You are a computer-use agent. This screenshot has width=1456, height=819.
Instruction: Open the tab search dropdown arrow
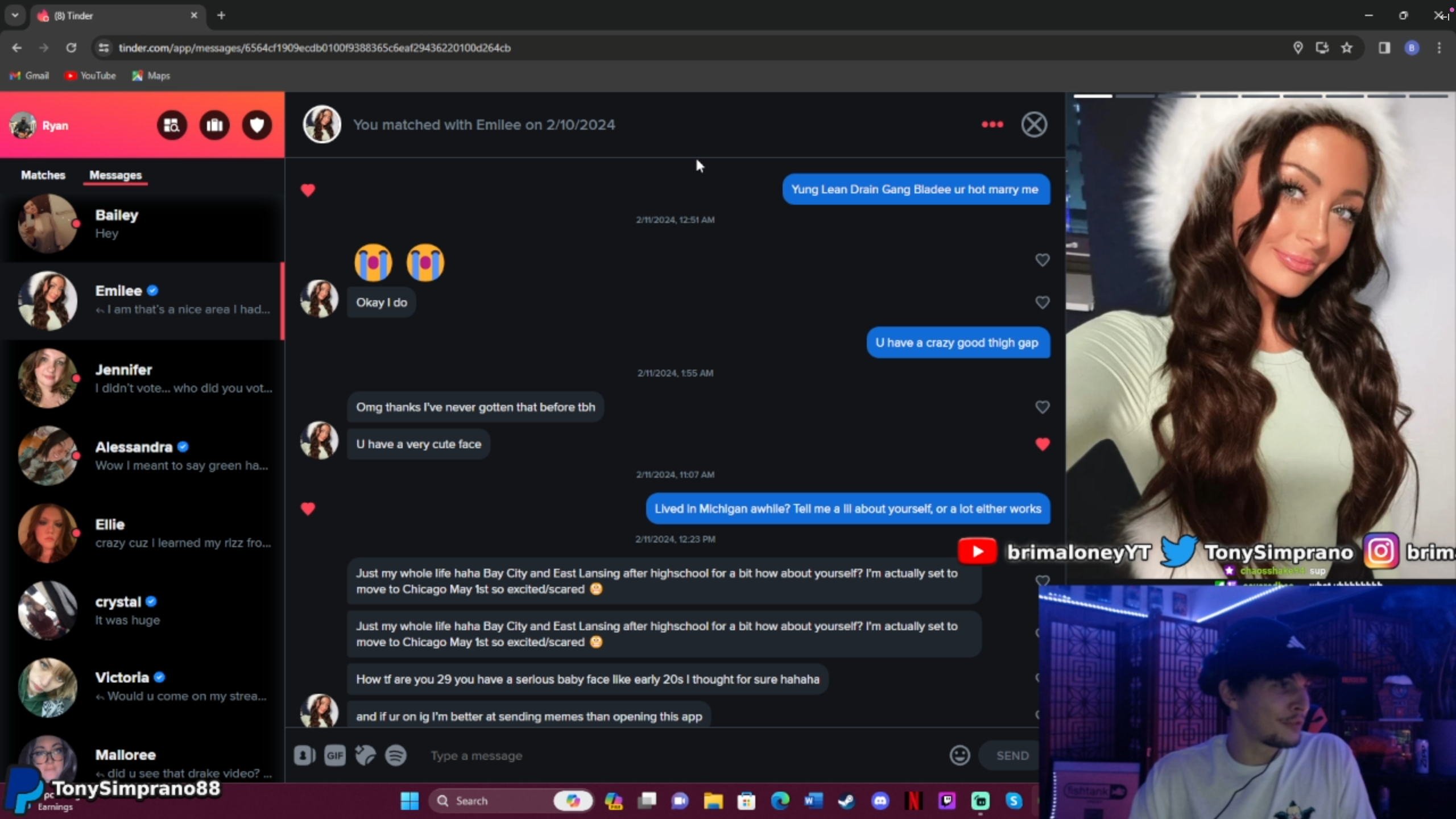(x=15, y=15)
